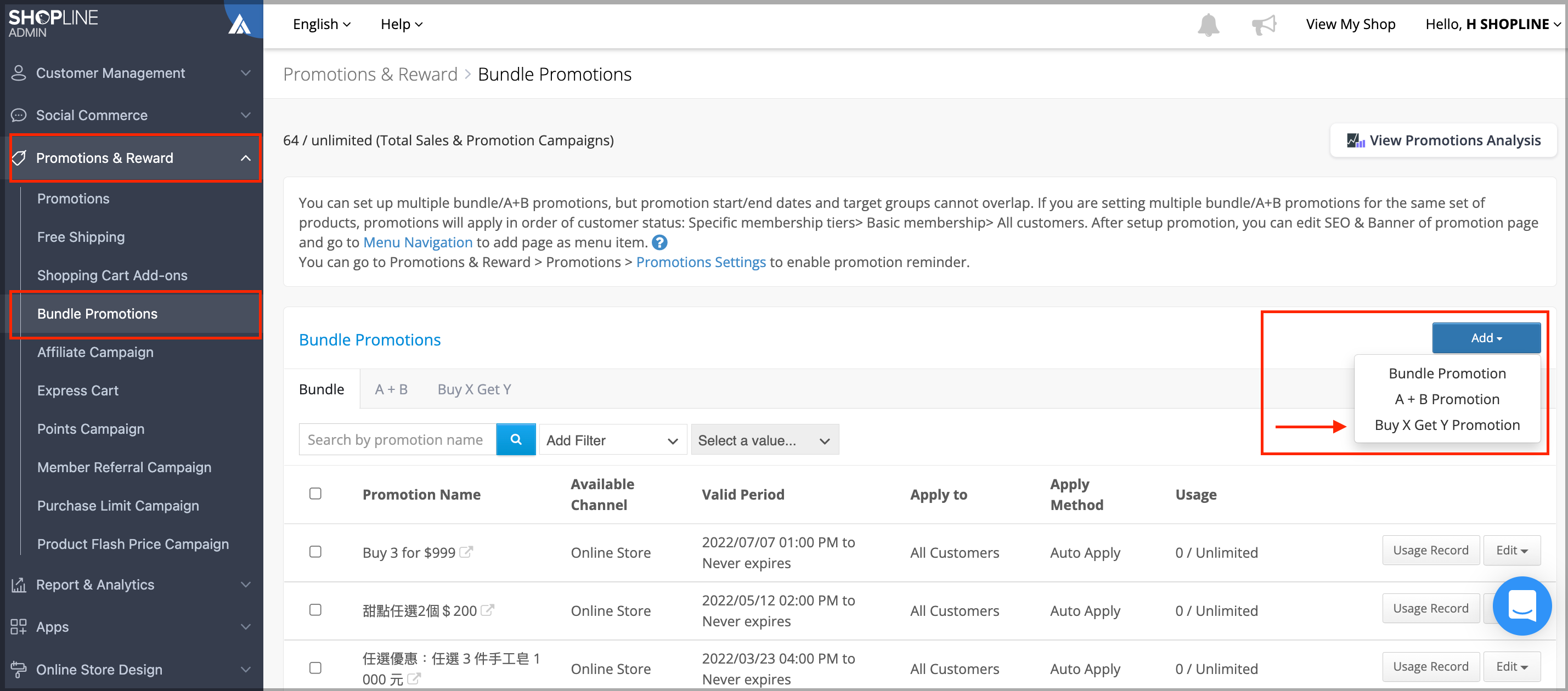Image resolution: width=1568 pixels, height=691 pixels.
Task: Open the English language dropdown
Action: click(322, 24)
